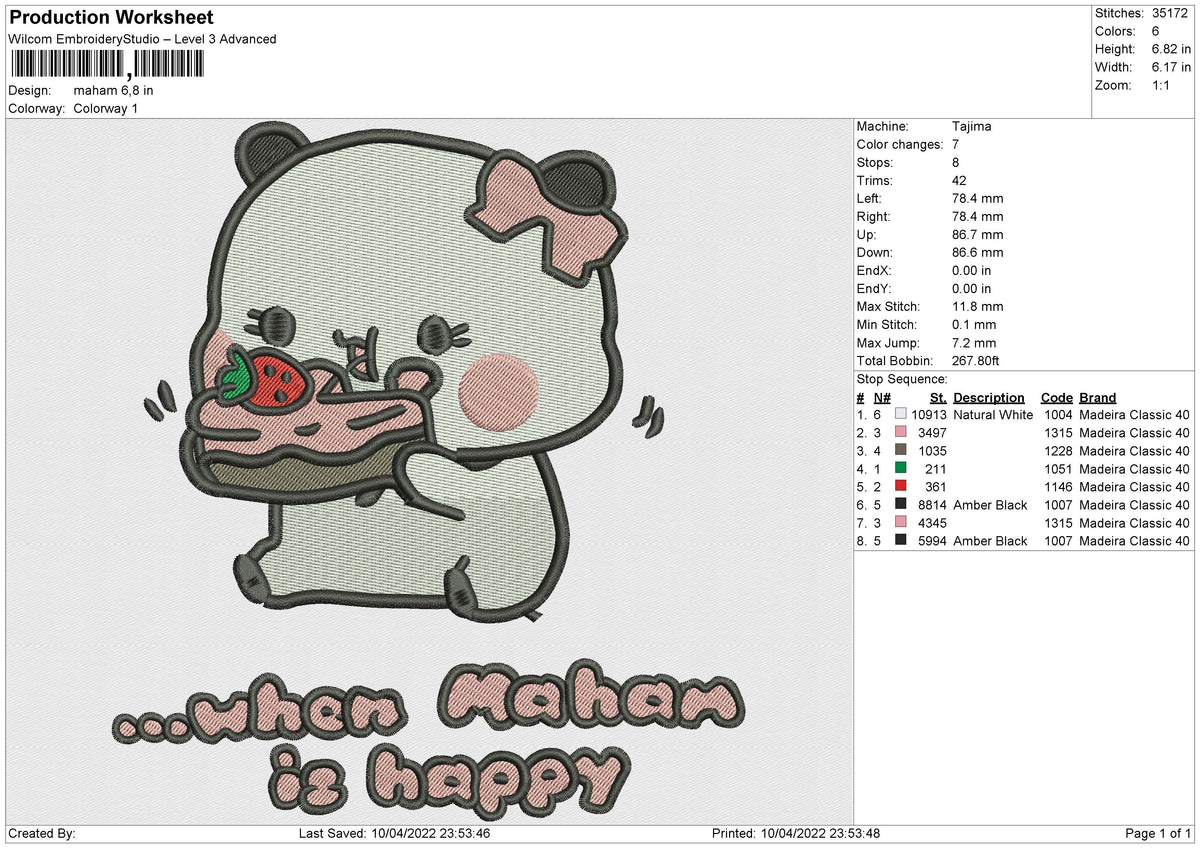Screen dimensions: 1200x848
Task: Select the black swatch in stop 8
Action: pyautogui.click(x=901, y=540)
